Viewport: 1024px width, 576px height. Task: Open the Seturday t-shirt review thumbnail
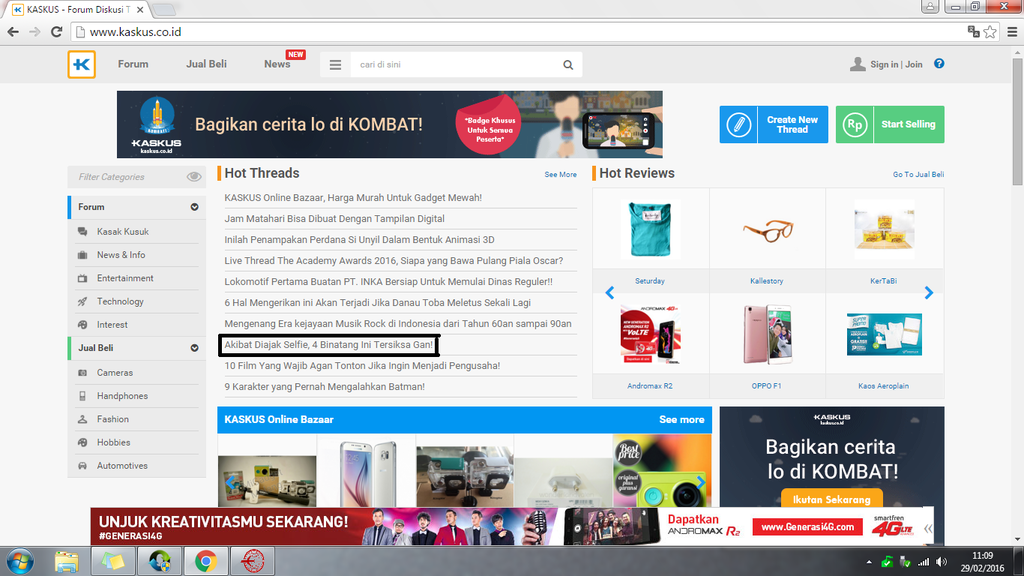650,229
